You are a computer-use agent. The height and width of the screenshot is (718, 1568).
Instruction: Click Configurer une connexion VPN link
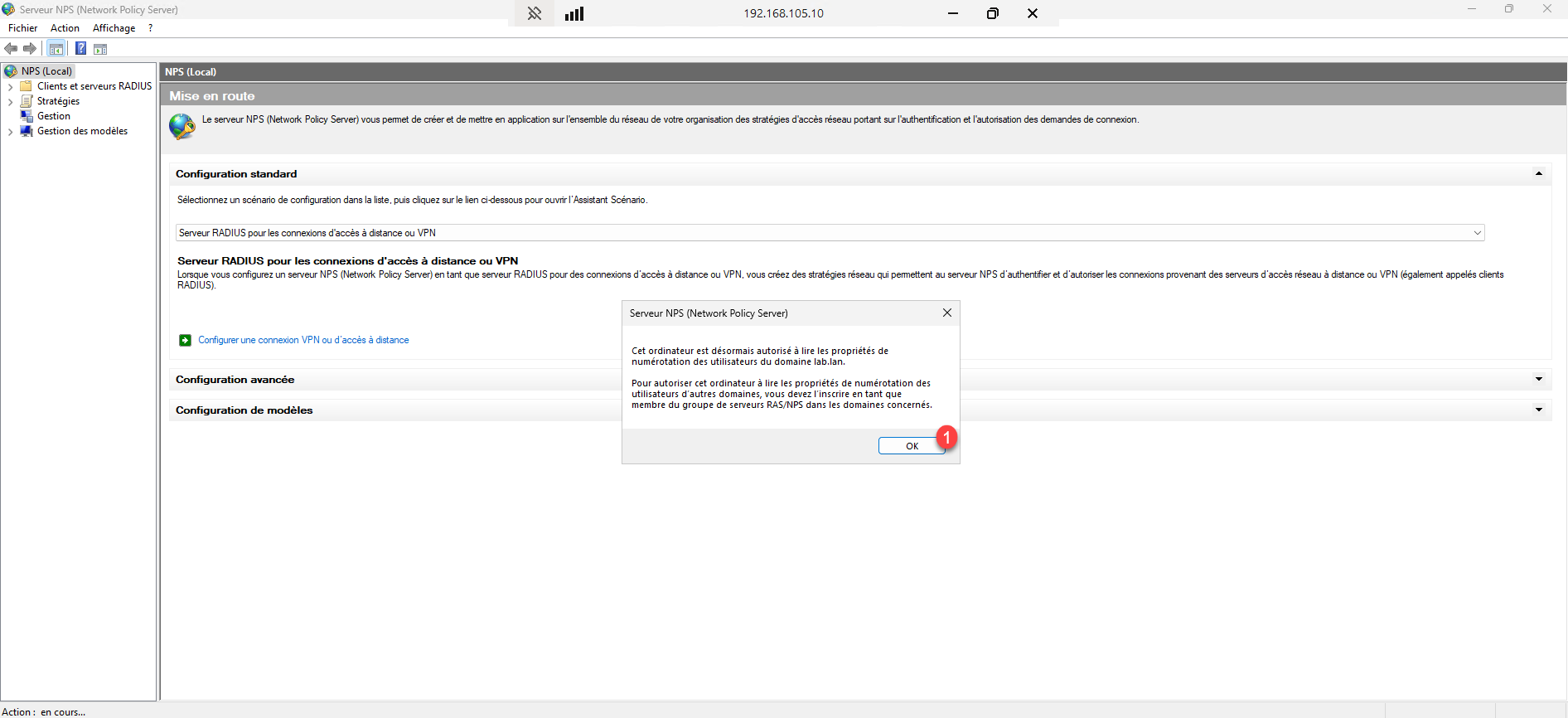click(303, 340)
